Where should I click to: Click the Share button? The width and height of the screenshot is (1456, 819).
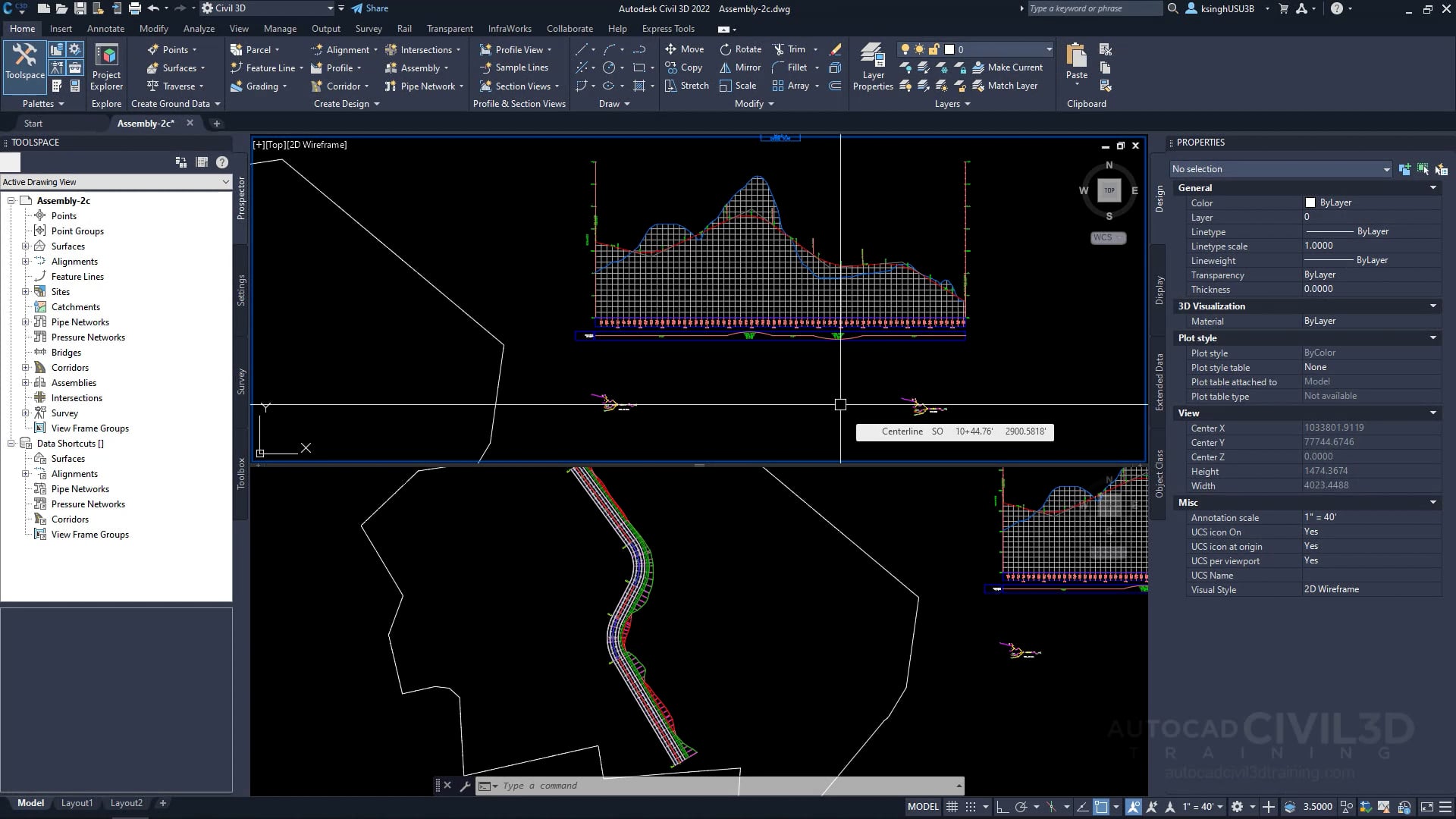tap(369, 8)
